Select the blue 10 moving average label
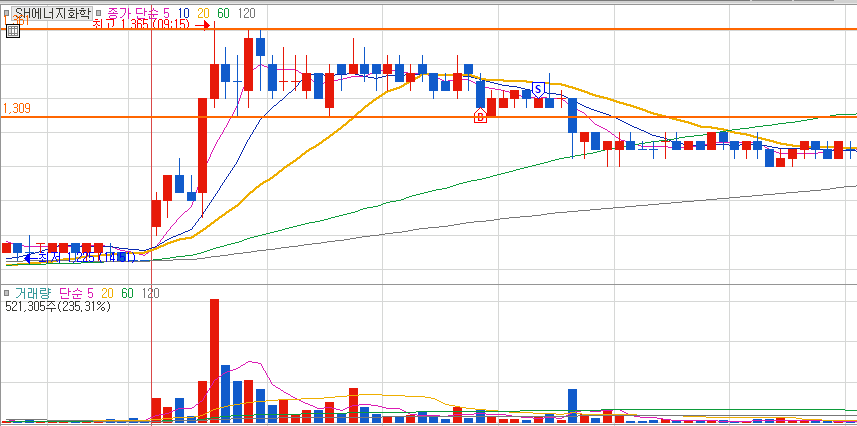 point(184,13)
